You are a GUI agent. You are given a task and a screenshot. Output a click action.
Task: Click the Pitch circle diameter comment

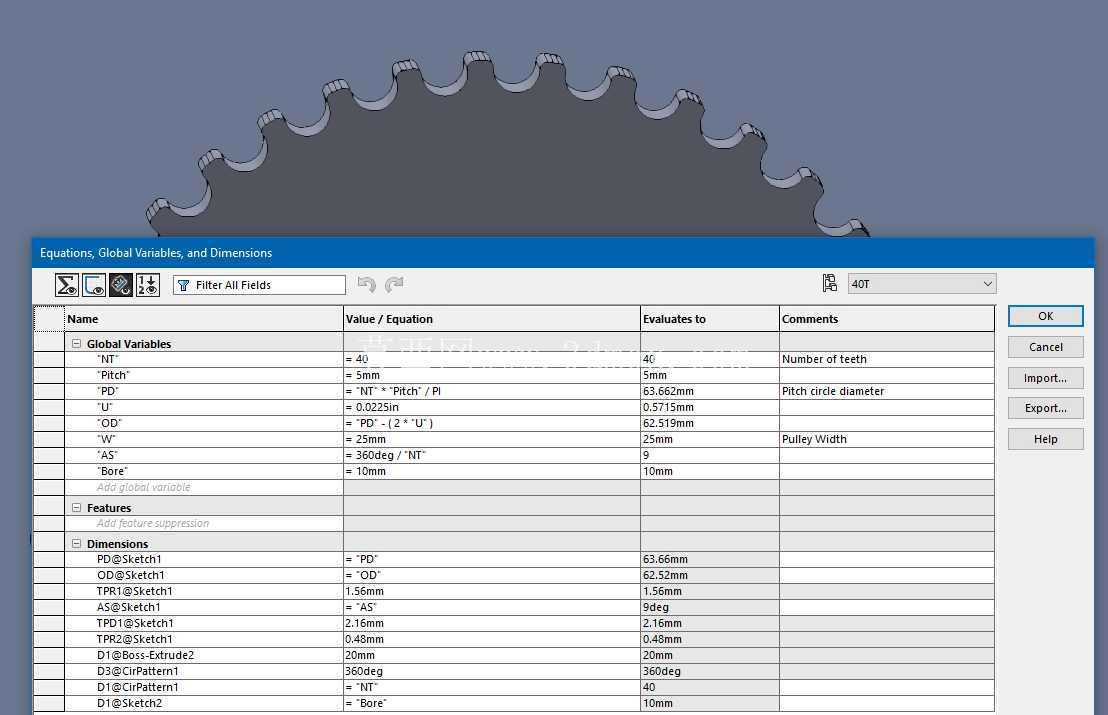coord(832,391)
